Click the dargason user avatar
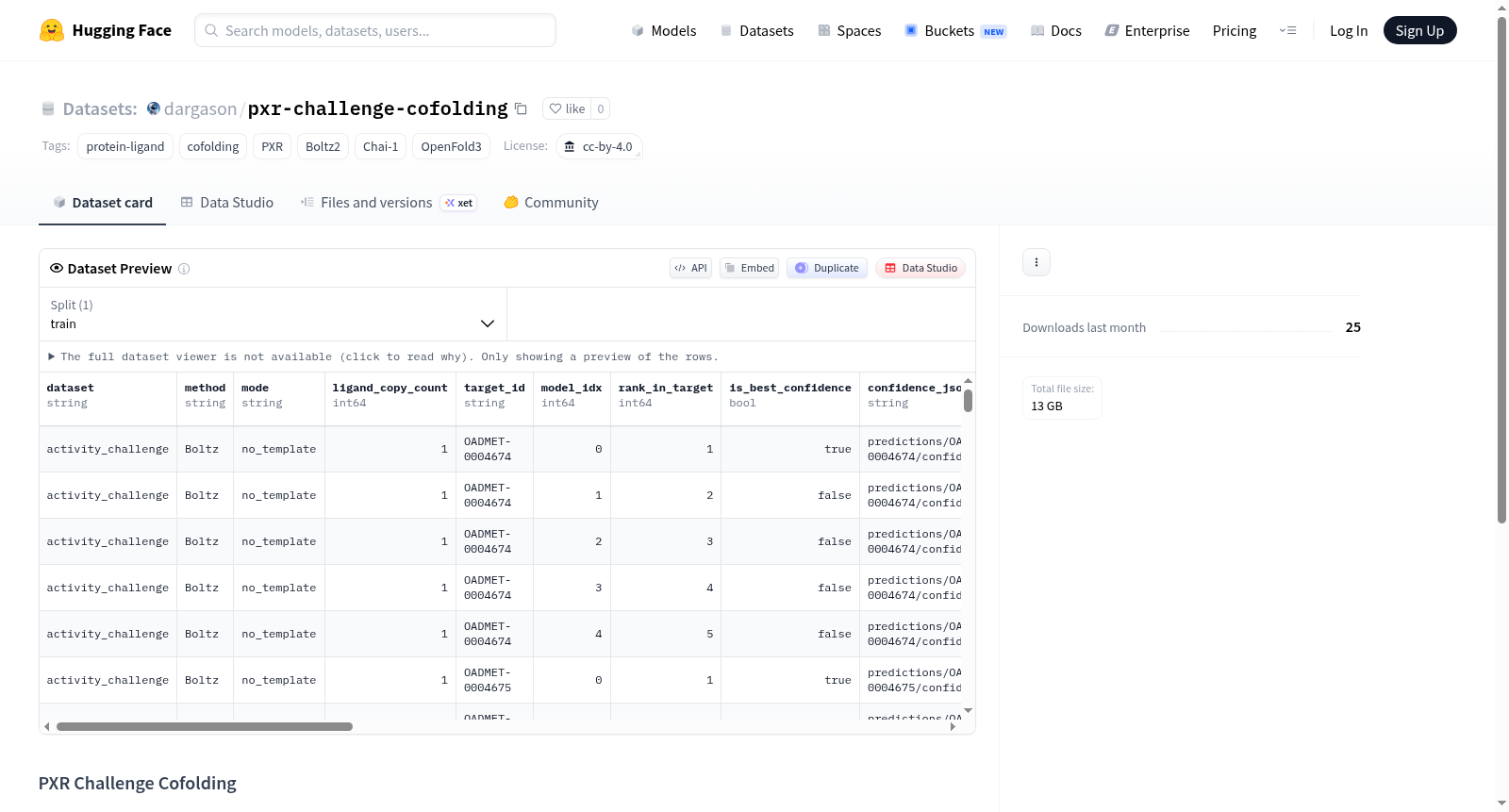1509x812 pixels. click(x=154, y=108)
